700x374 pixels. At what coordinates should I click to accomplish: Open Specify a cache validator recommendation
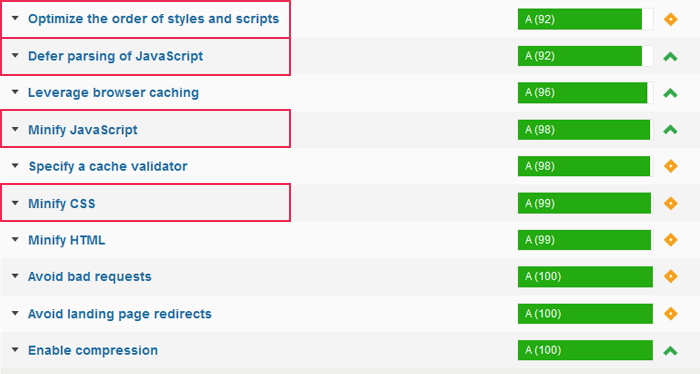click(108, 166)
